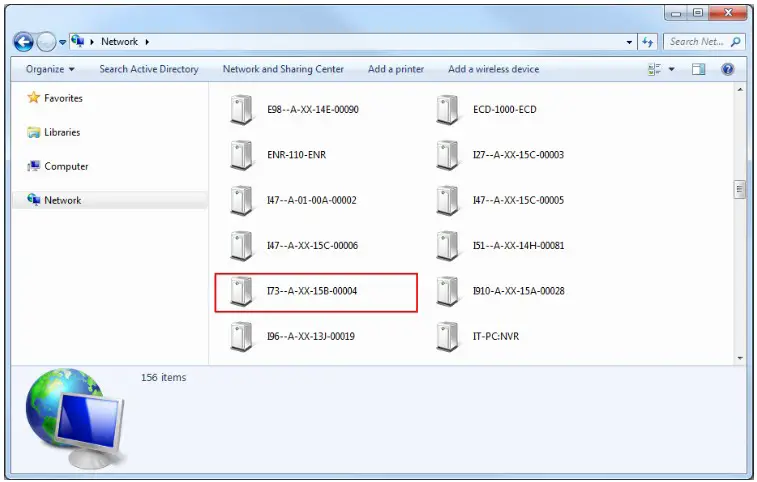Click the ENR-110-ENR computer icon

pyautogui.click(x=241, y=155)
